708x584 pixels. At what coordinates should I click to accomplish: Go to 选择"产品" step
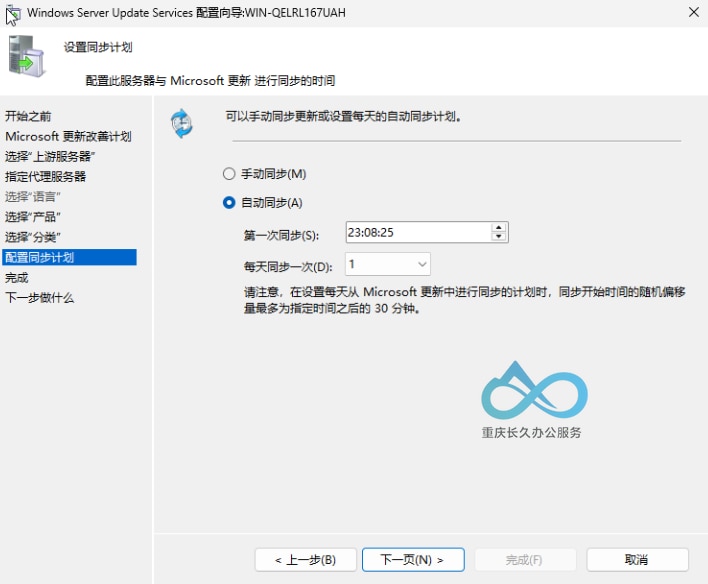[33, 217]
